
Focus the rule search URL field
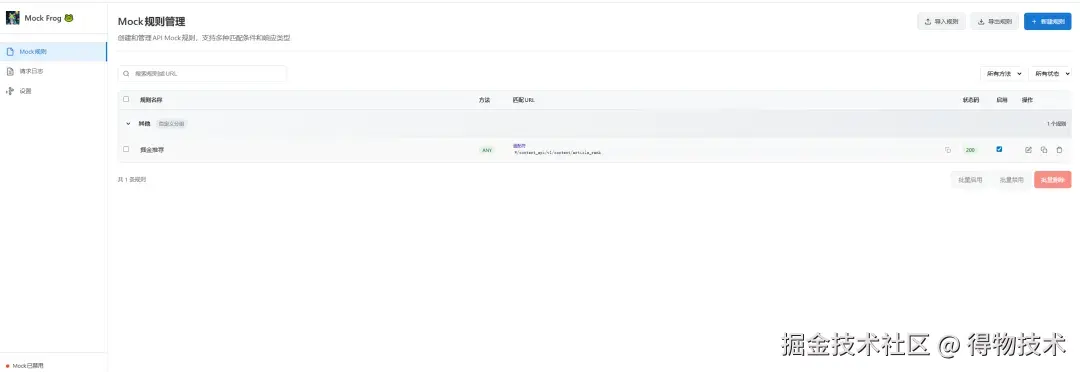tap(202, 73)
